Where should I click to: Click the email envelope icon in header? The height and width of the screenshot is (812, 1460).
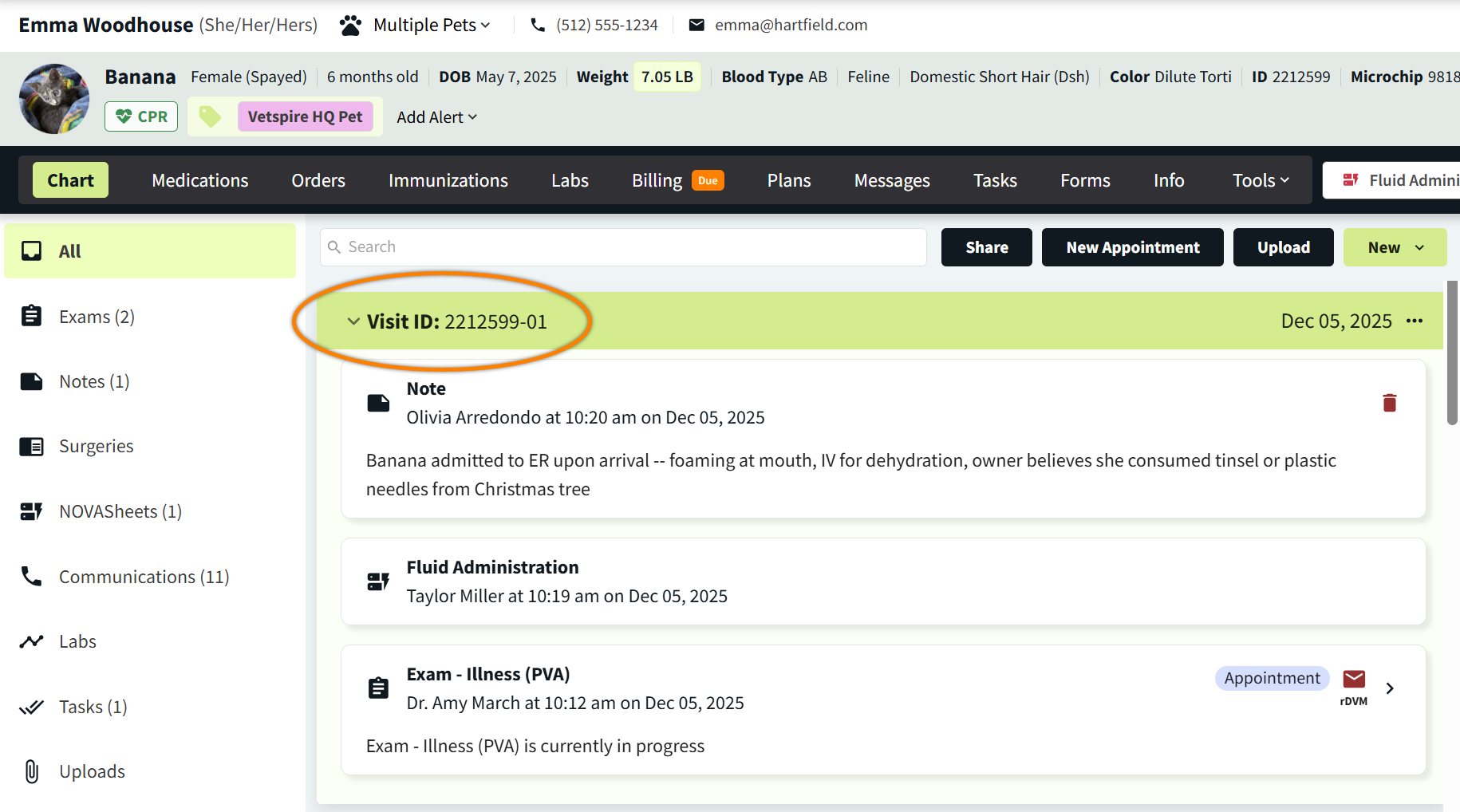[x=696, y=26]
